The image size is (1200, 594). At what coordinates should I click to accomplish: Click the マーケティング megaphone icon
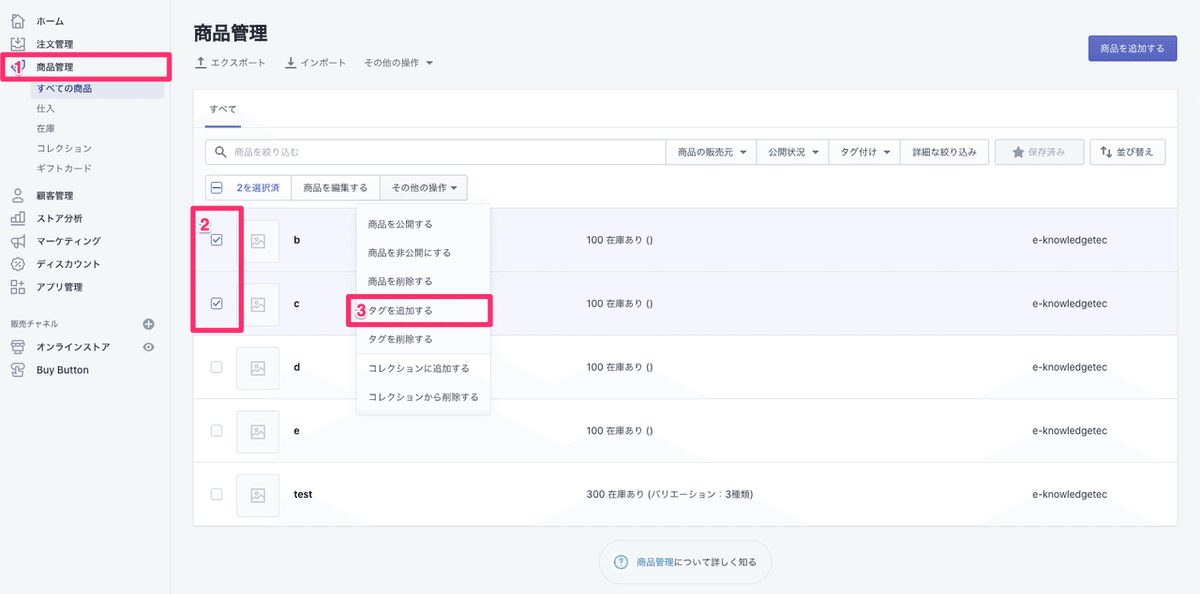(x=17, y=241)
